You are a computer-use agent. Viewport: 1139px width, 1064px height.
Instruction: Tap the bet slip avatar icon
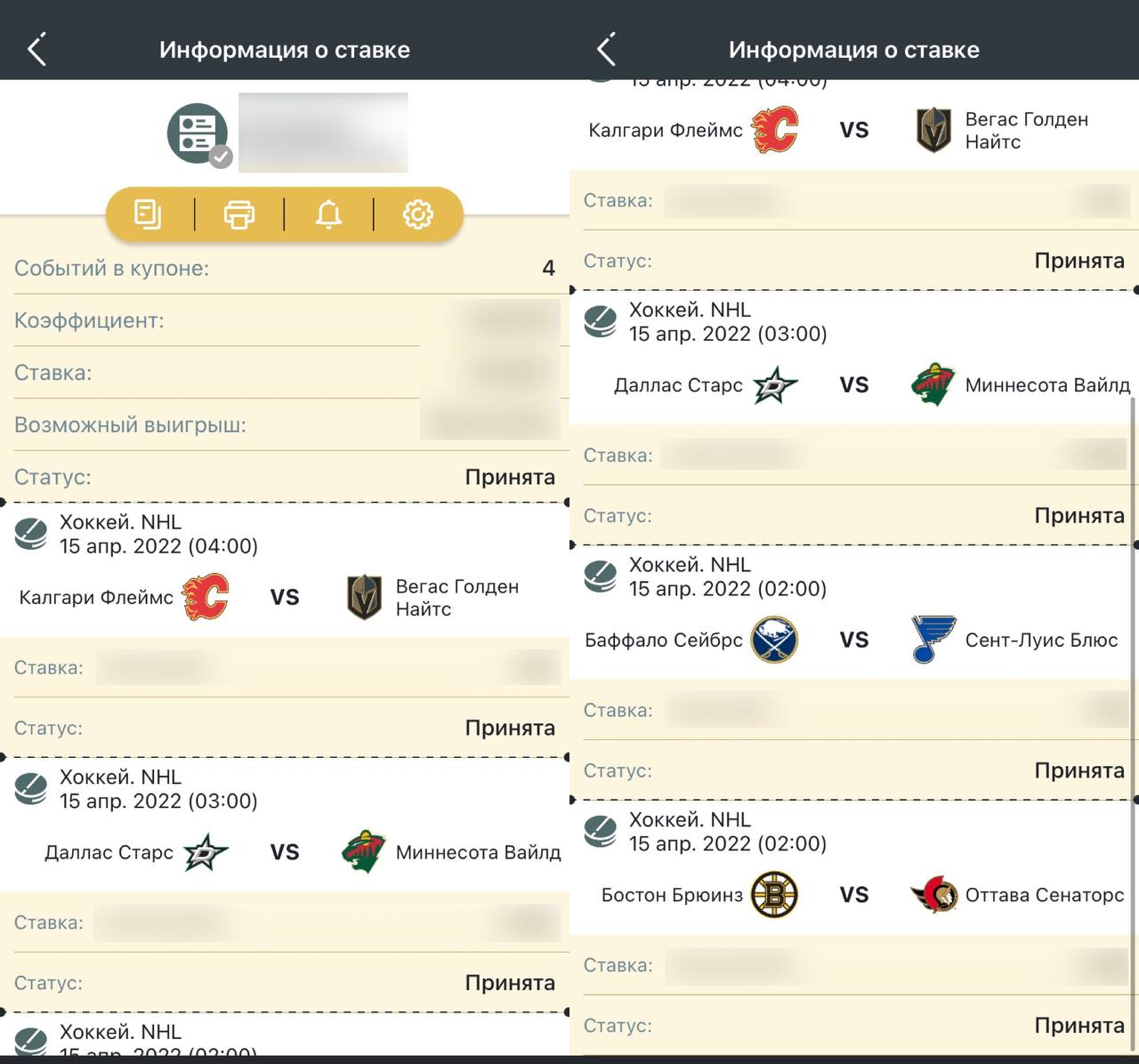(x=198, y=133)
